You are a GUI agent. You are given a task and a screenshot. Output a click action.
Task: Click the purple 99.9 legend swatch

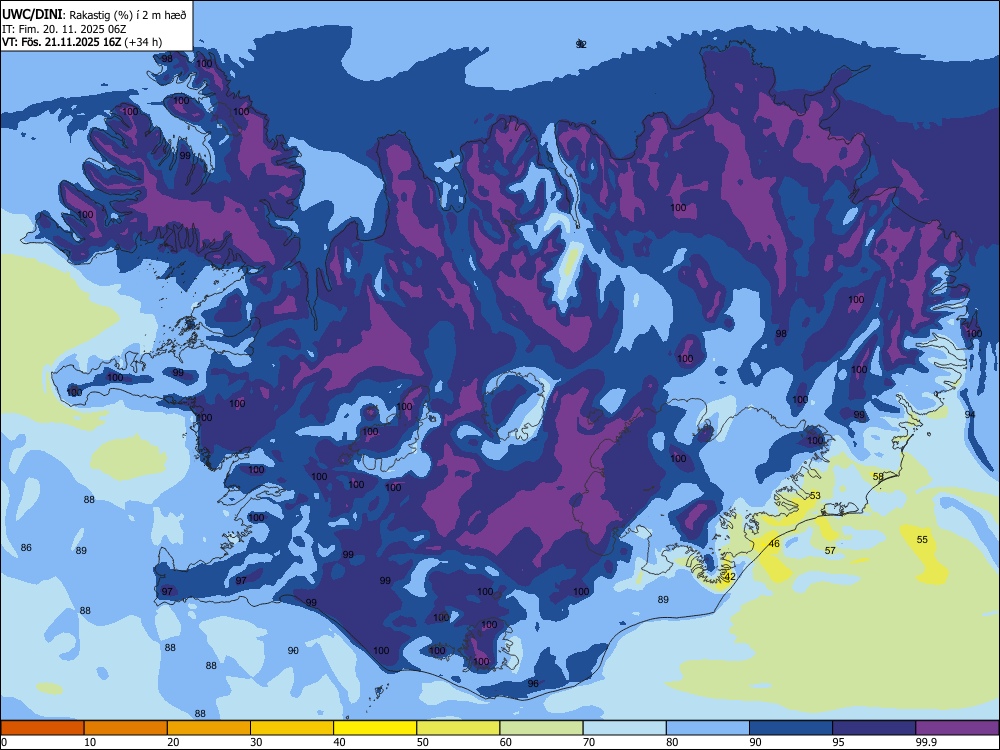tap(957, 728)
